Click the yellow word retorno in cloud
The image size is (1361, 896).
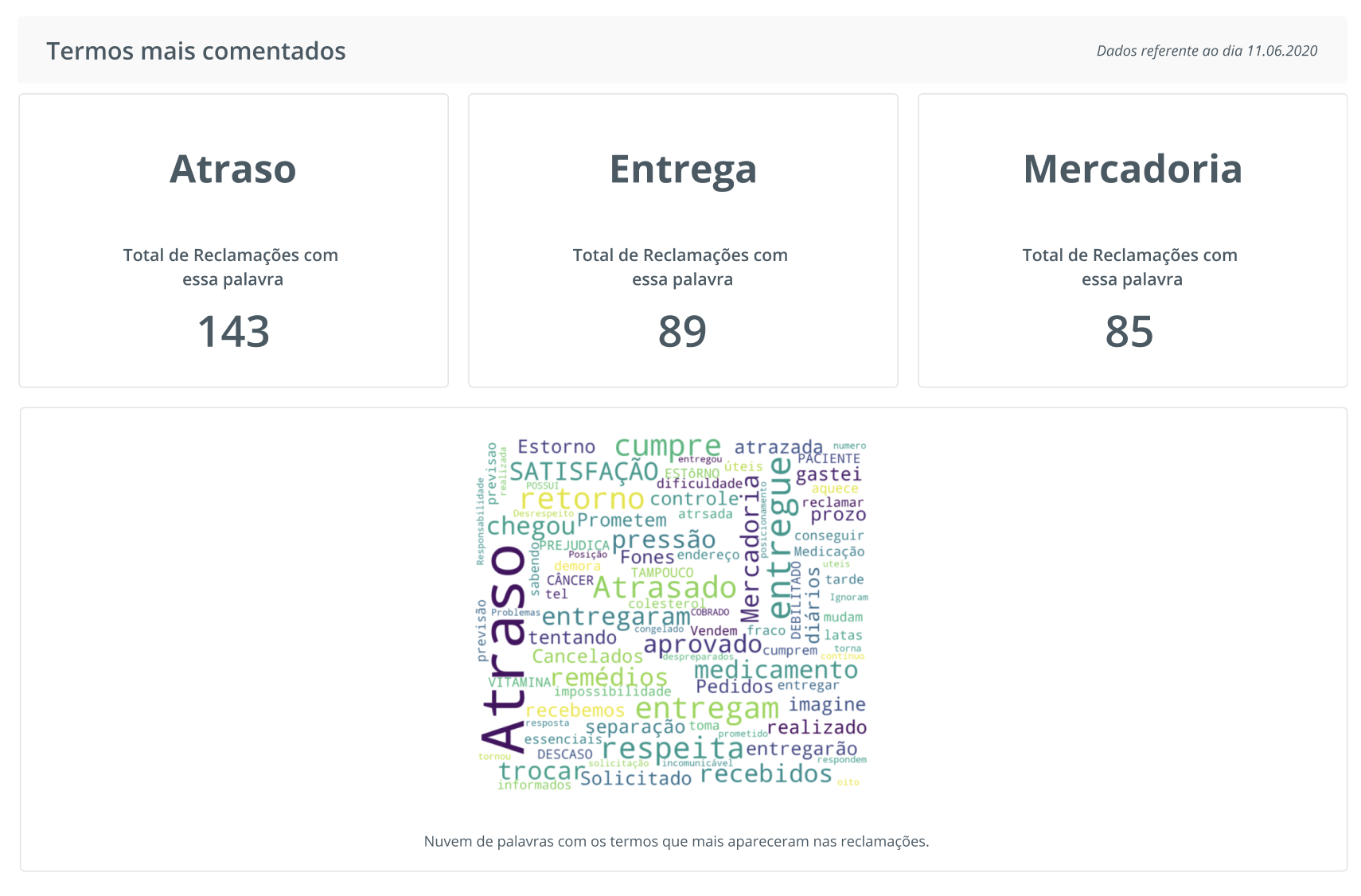coord(582,499)
